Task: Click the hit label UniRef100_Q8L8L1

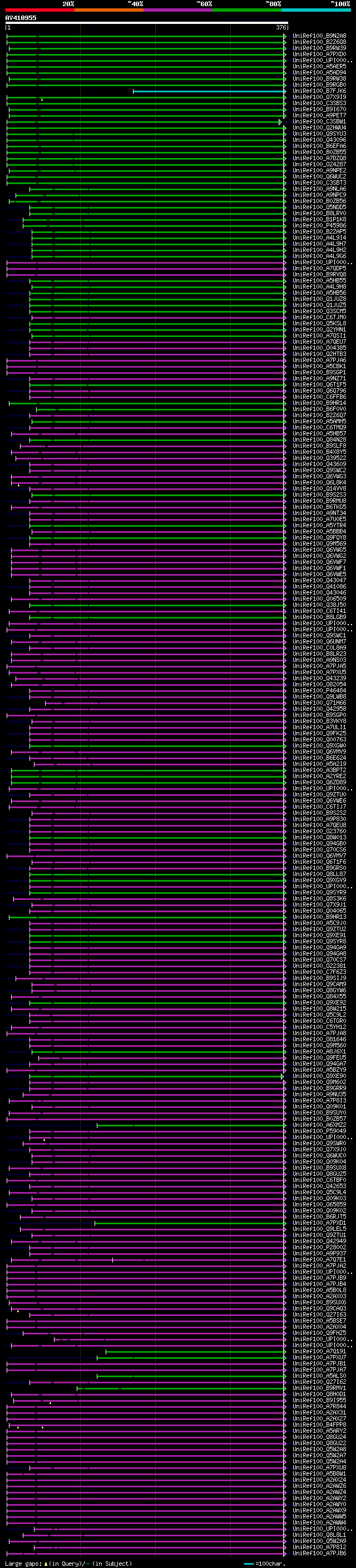Action: point(319,1535)
